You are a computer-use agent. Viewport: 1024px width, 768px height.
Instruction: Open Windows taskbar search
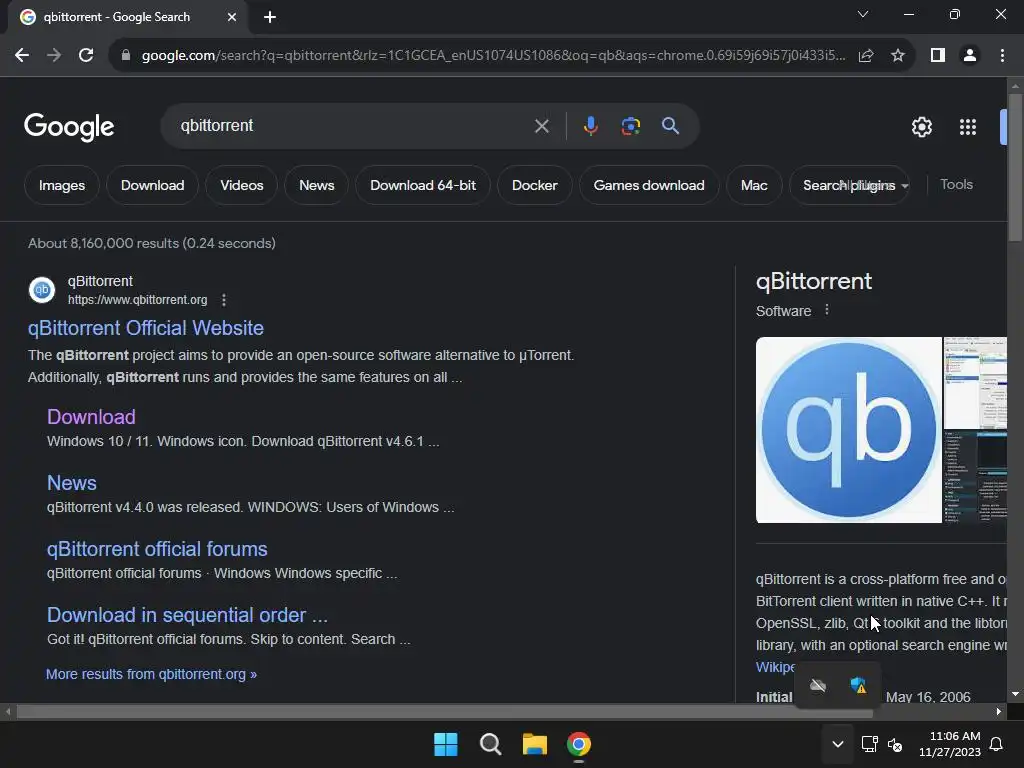tap(490, 744)
